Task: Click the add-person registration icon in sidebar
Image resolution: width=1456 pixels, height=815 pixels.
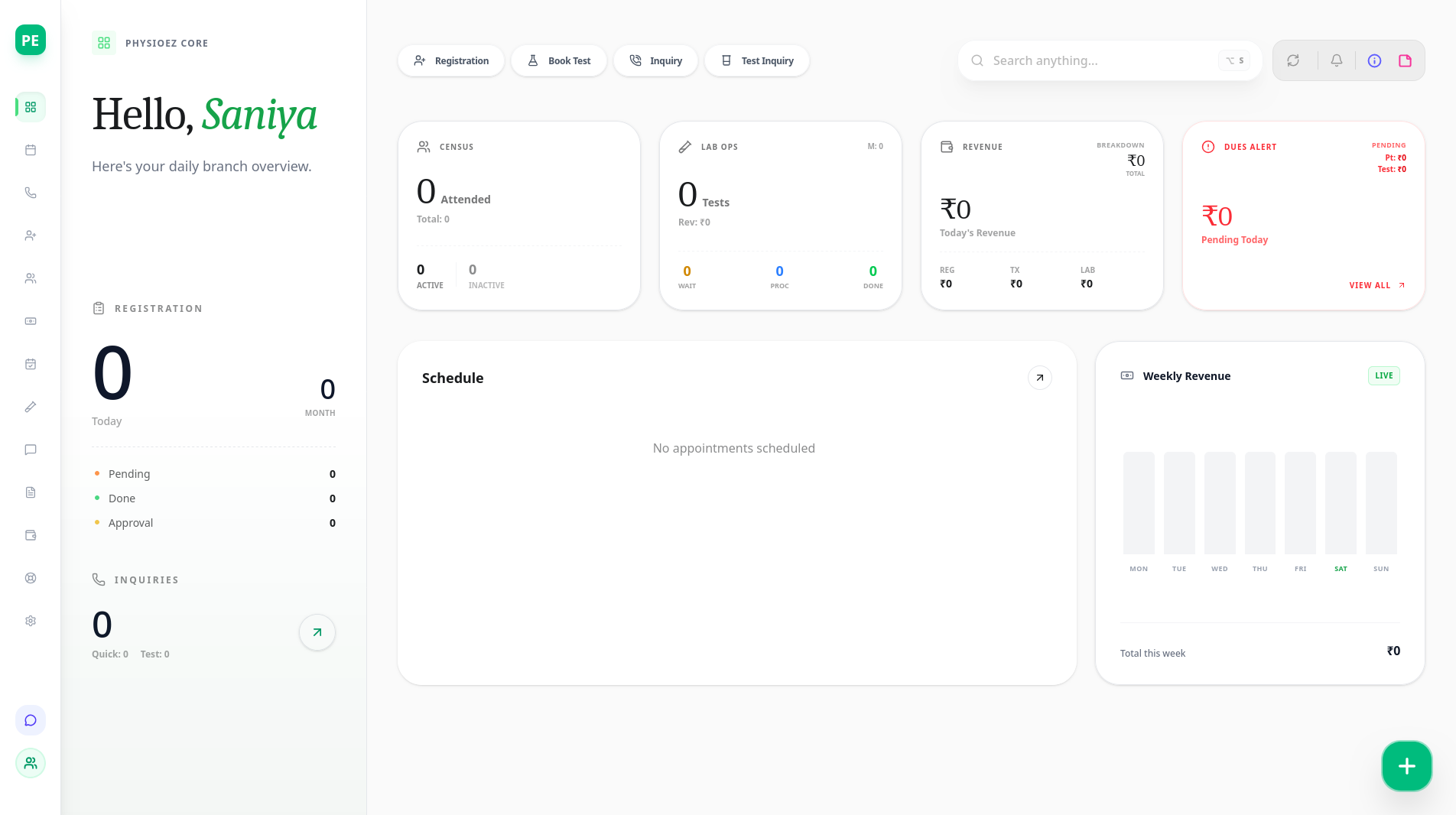Action: point(31,235)
